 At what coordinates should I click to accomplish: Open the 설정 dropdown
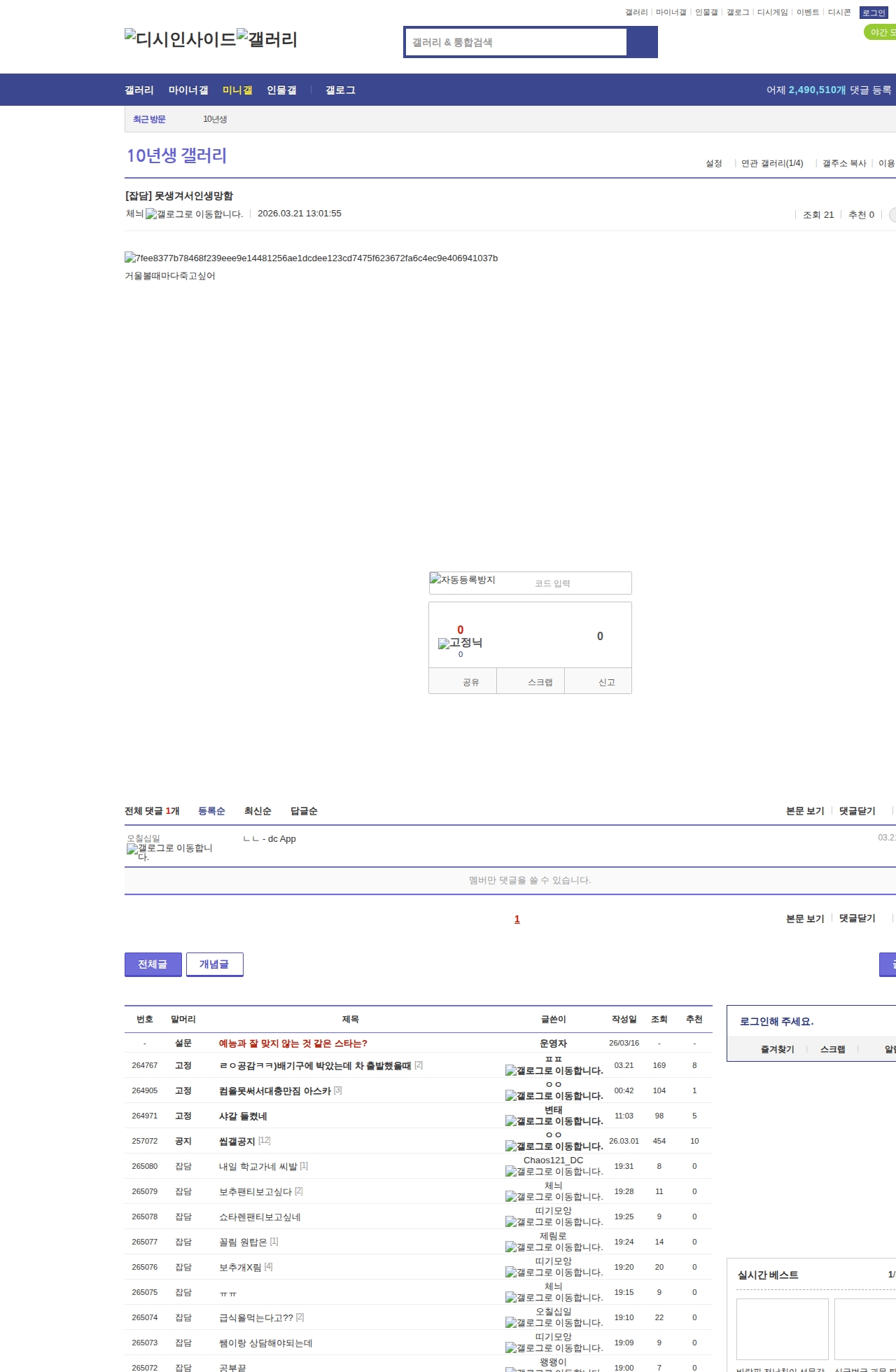(713, 163)
